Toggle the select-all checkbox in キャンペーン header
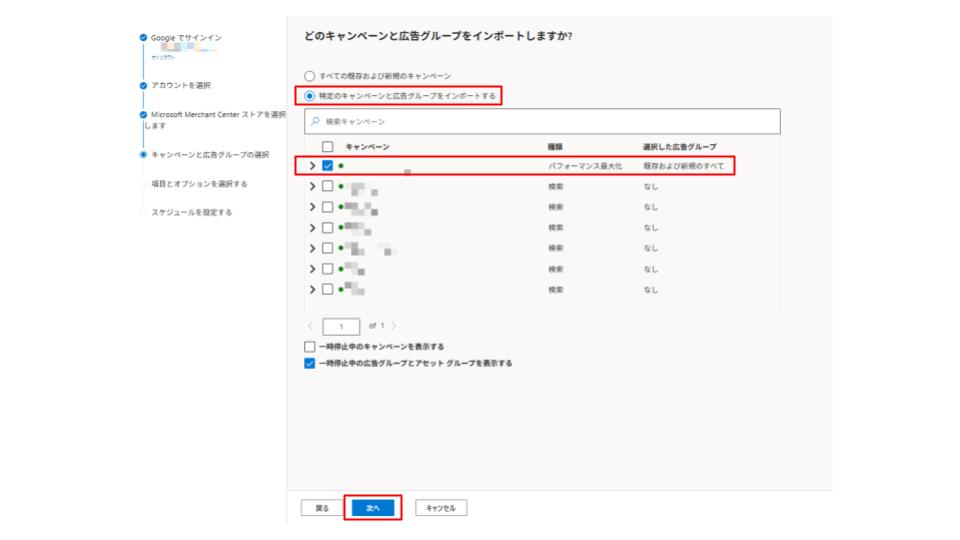Screen dimensions: 960x540 [327, 147]
